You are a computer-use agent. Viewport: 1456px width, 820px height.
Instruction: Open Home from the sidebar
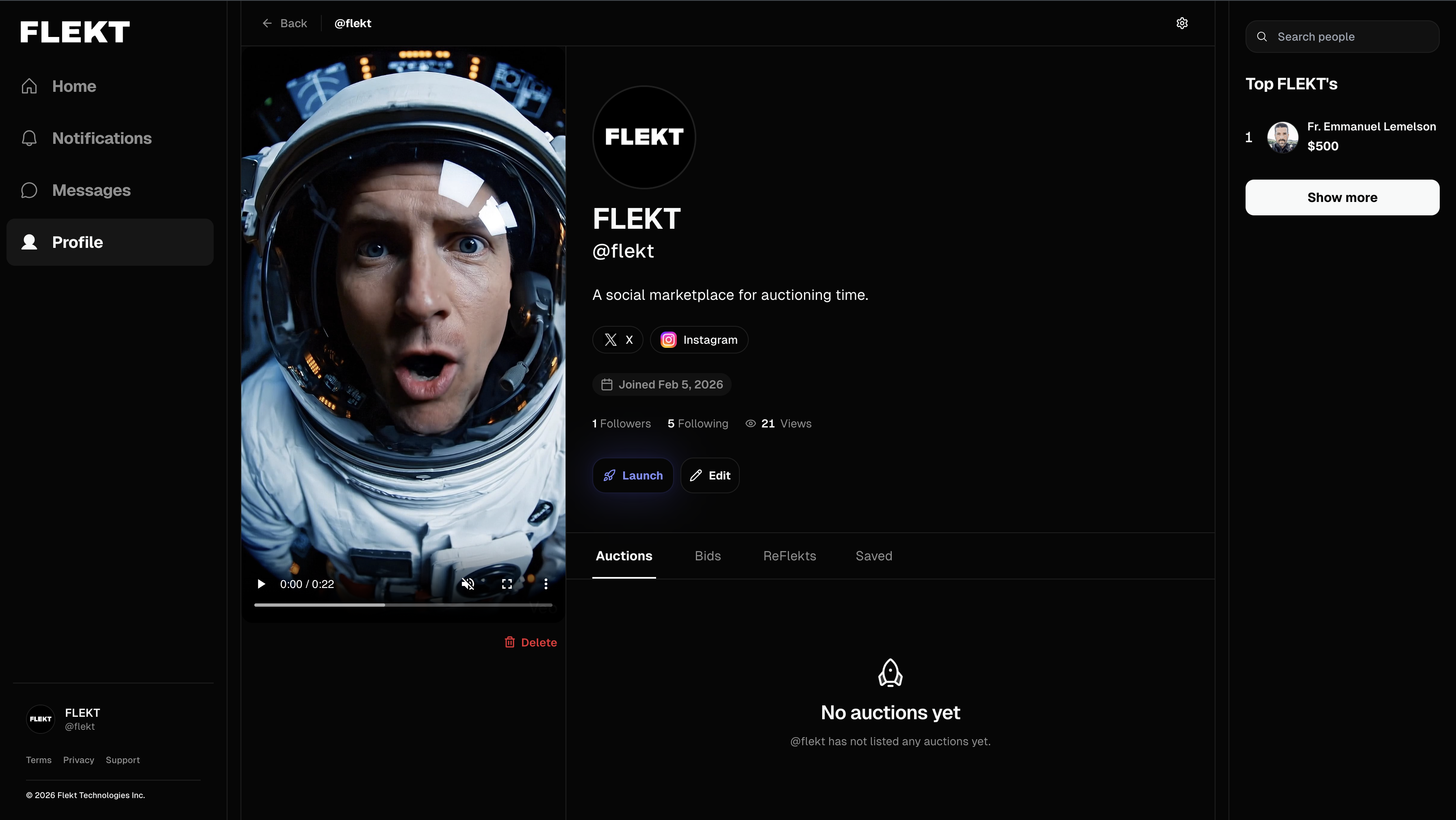pyautogui.click(x=74, y=86)
